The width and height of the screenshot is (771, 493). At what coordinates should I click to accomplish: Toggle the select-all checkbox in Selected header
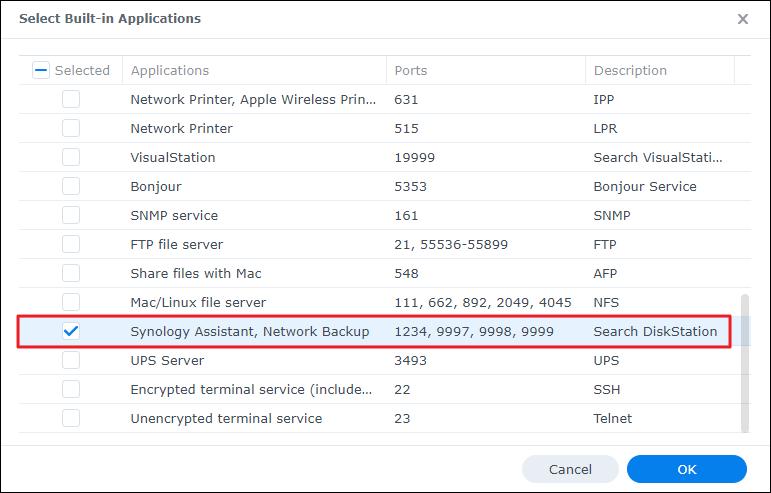coord(41,70)
